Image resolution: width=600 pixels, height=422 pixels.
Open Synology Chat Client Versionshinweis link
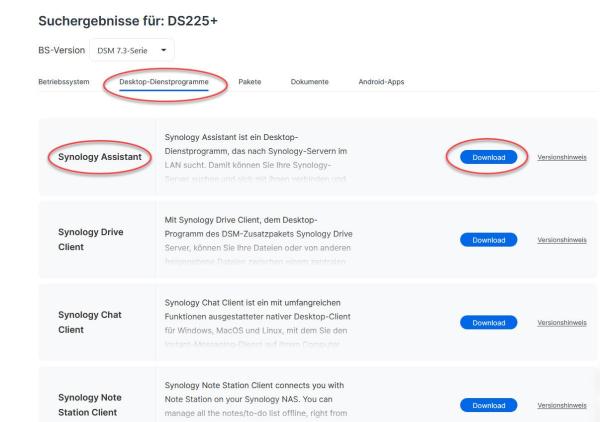point(562,322)
